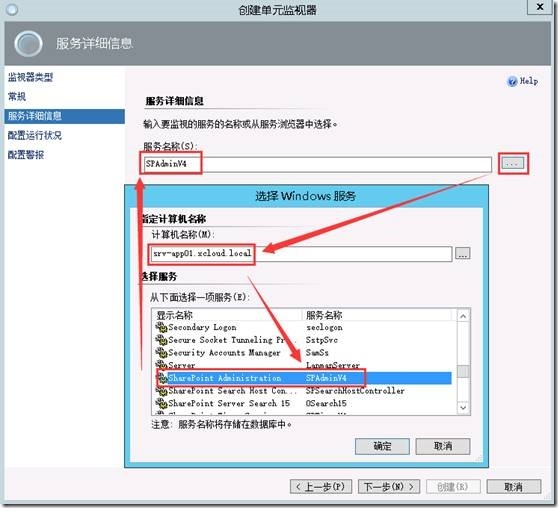Click the 服务名称 input field
This screenshot has width=558, height=508.
pyautogui.click(x=317, y=164)
